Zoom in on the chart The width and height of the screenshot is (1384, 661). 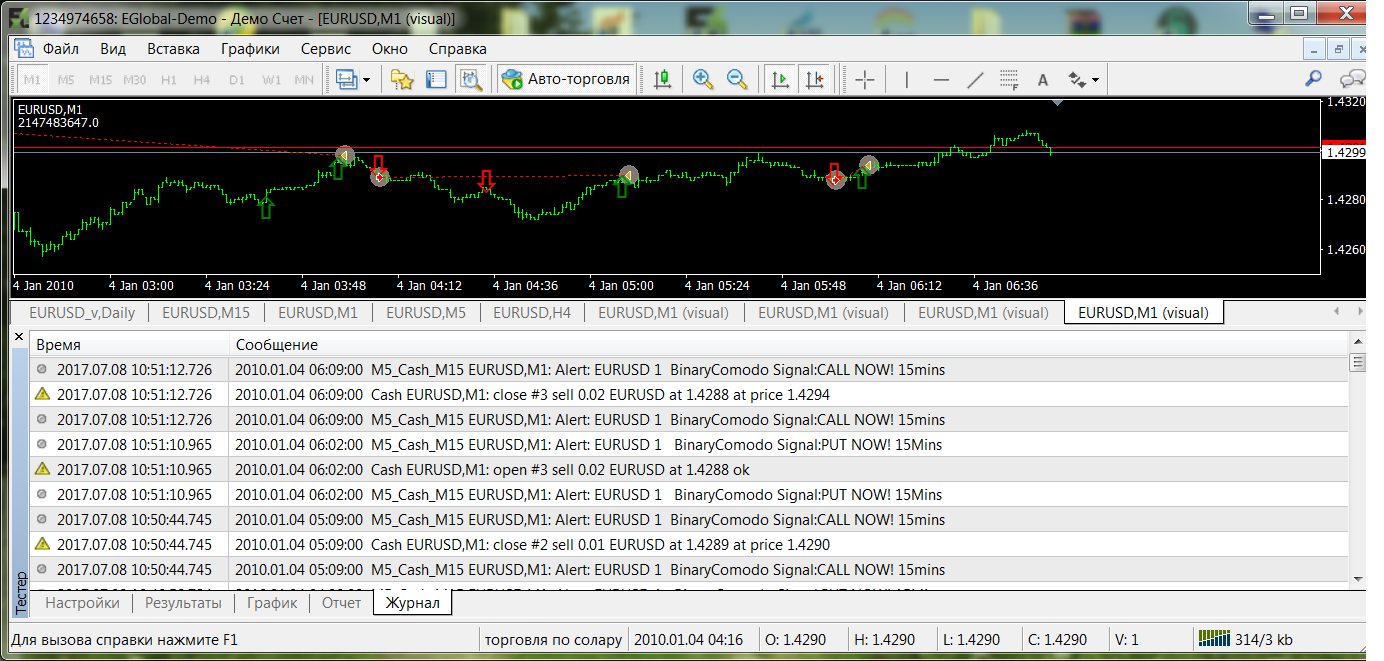tap(703, 80)
